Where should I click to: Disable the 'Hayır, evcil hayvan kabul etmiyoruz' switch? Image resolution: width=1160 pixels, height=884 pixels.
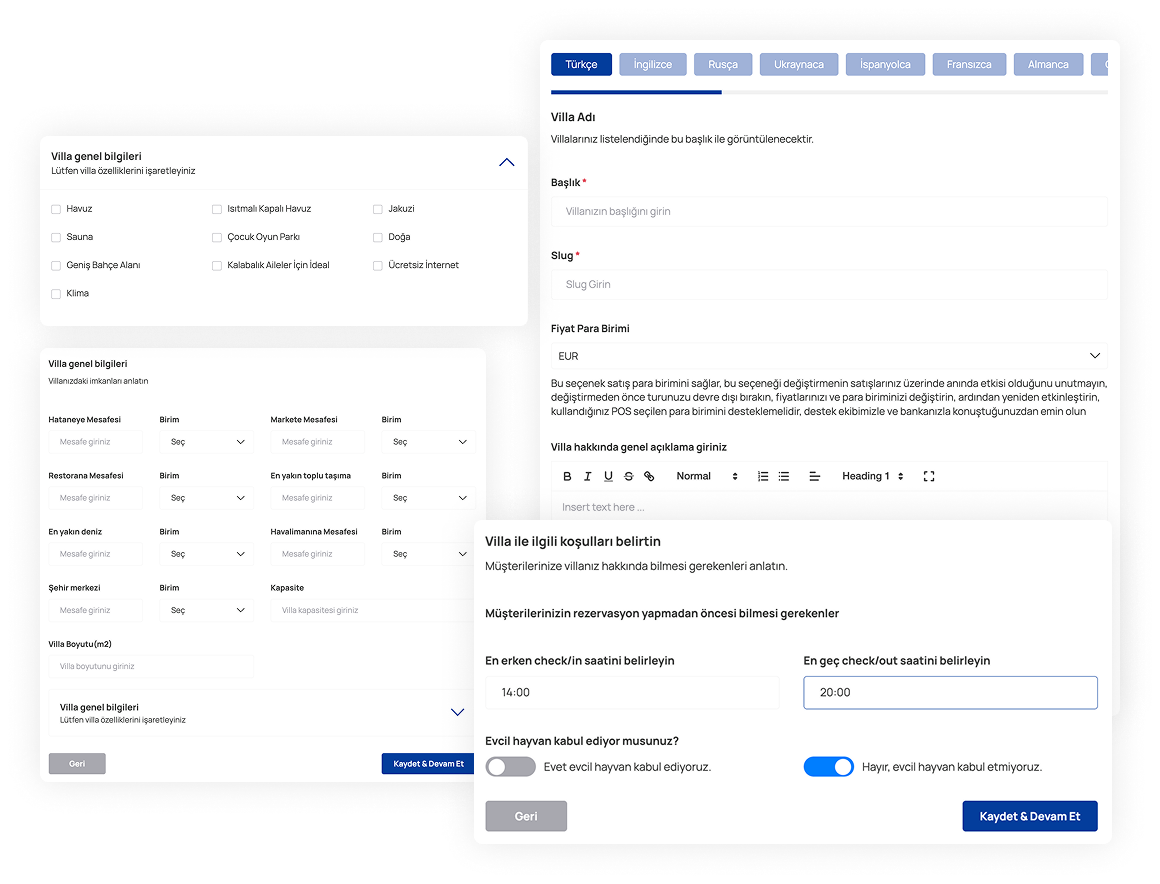pyautogui.click(x=828, y=767)
